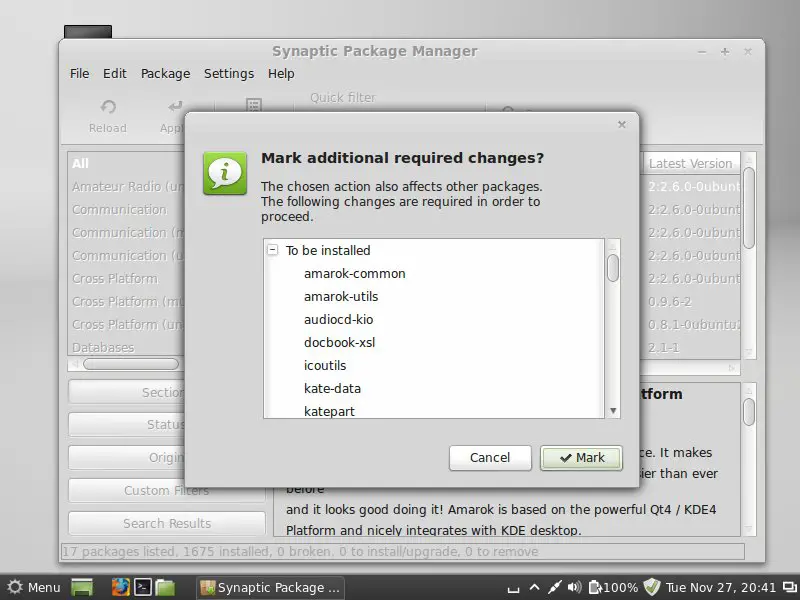Viewport: 800px width, 600px height.
Task: Click the up-arrow tray icon
Action: point(534,587)
